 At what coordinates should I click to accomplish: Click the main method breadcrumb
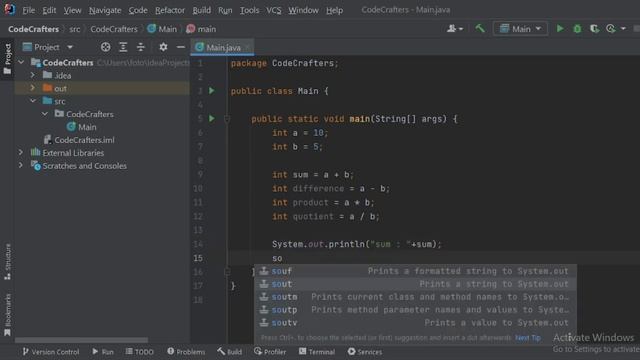coord(201,29)
